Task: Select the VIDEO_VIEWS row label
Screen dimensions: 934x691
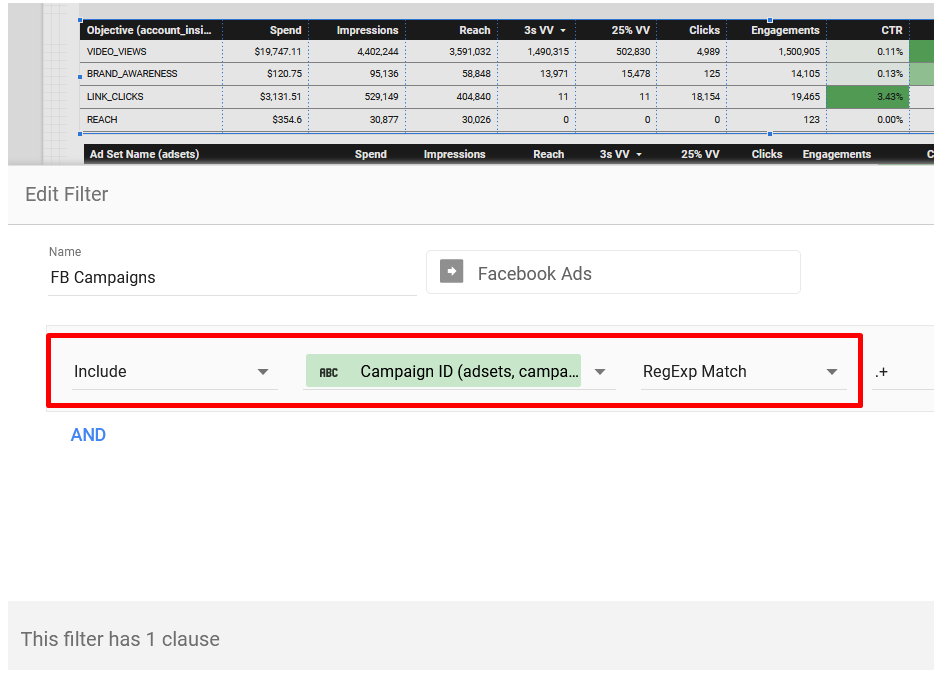Action: [x=116, y=51]
